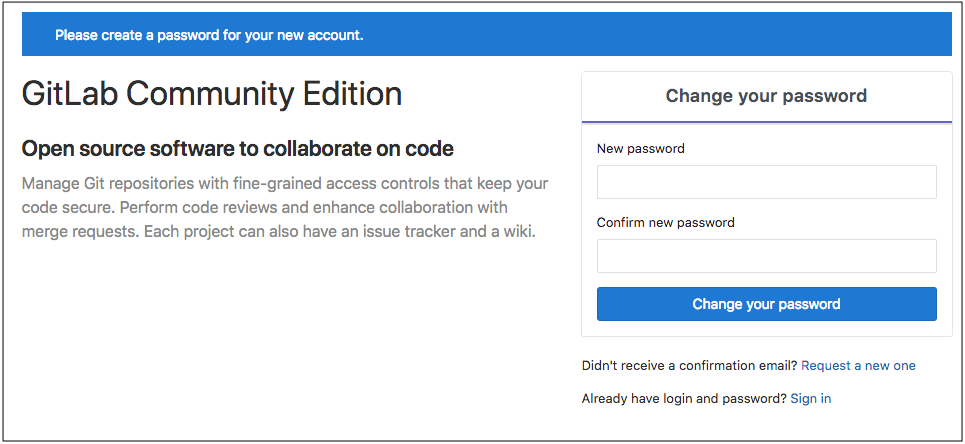Click the New password label text
Viewport: 965px width, 444px height.
[x=641, y=148]
